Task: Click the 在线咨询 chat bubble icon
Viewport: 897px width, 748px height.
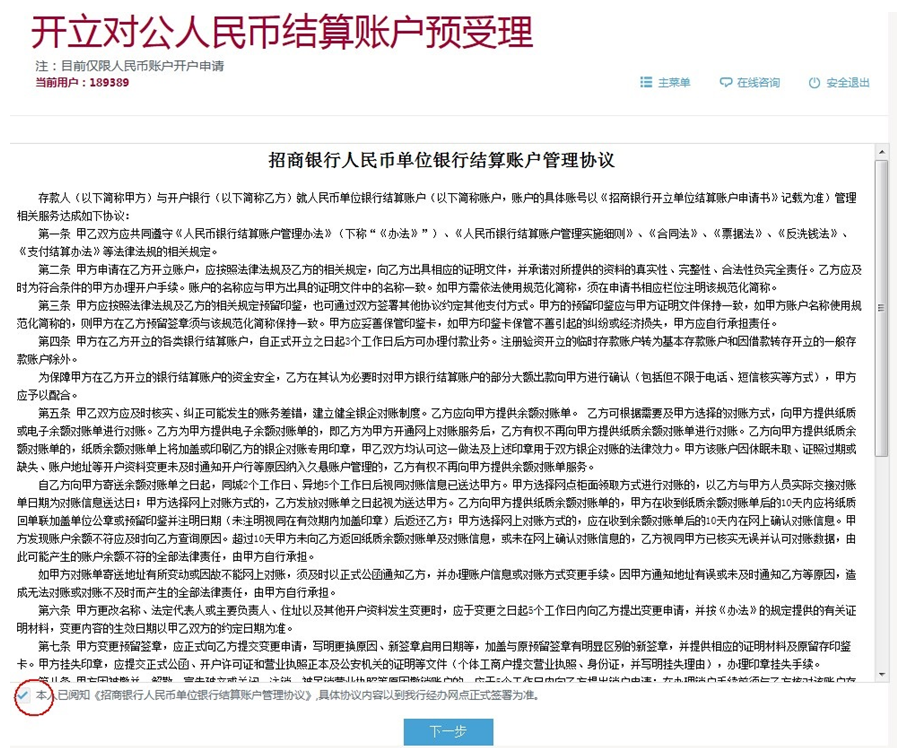Action: (726, 83)
